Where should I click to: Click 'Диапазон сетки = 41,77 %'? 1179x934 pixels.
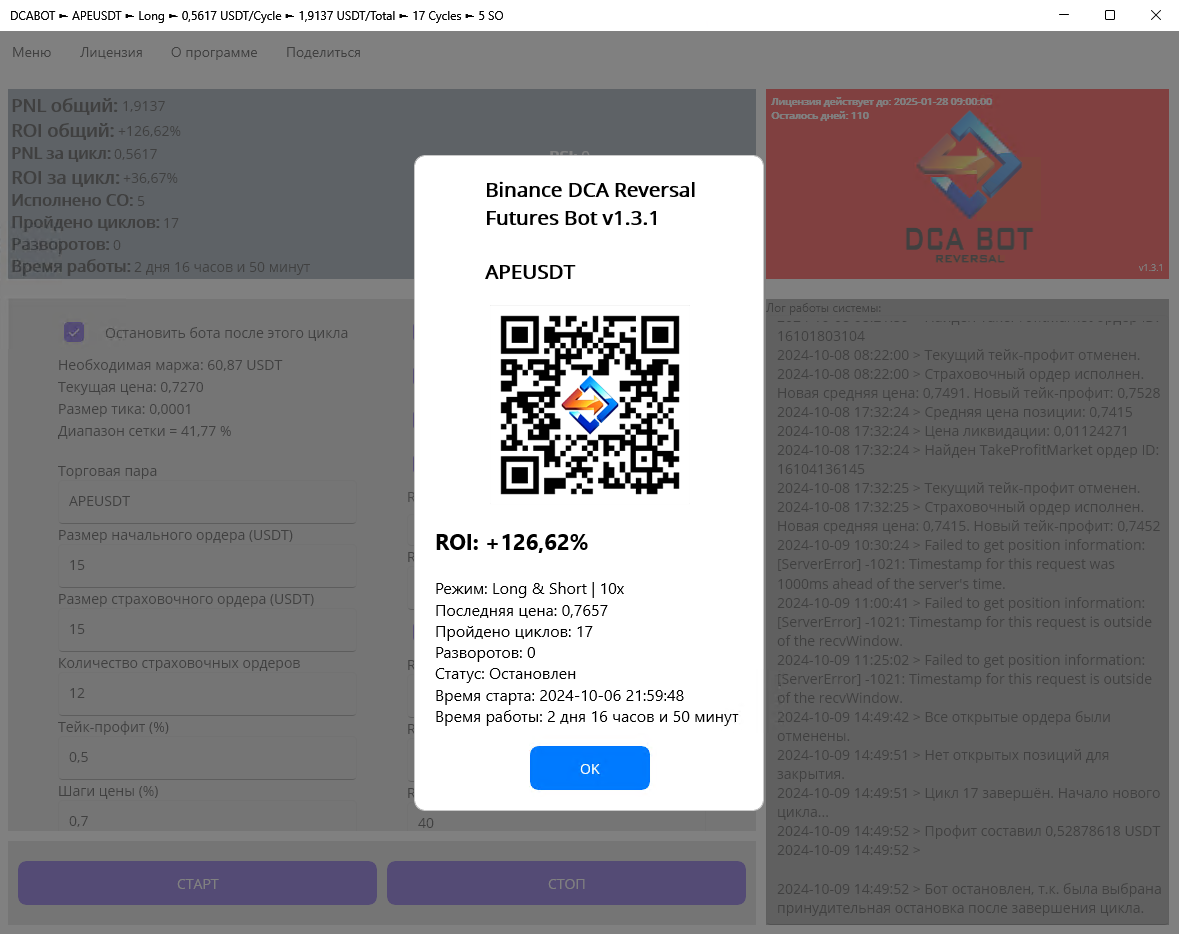(144, 432)
